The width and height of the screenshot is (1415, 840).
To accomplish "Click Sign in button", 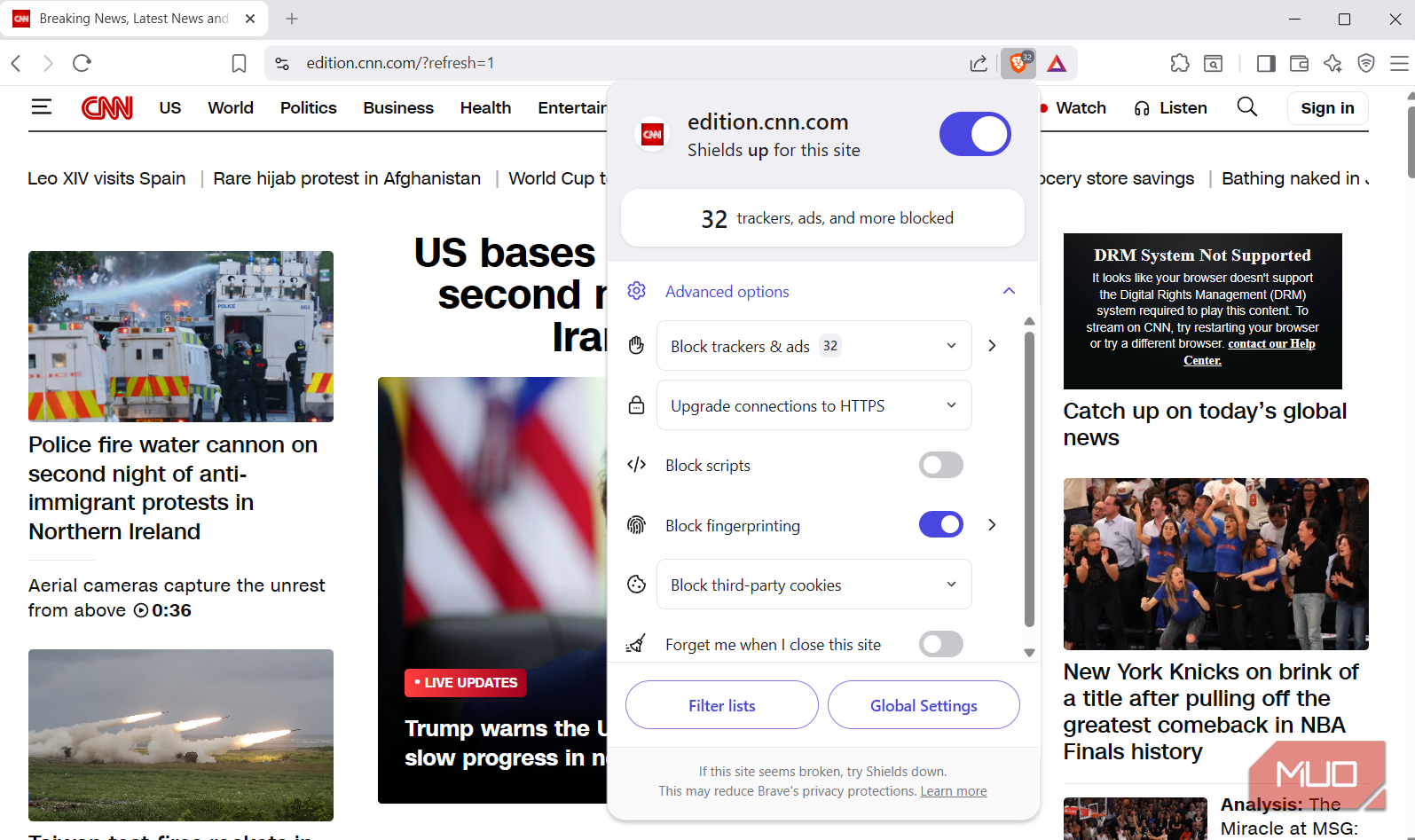I will tap(1327, 107).
